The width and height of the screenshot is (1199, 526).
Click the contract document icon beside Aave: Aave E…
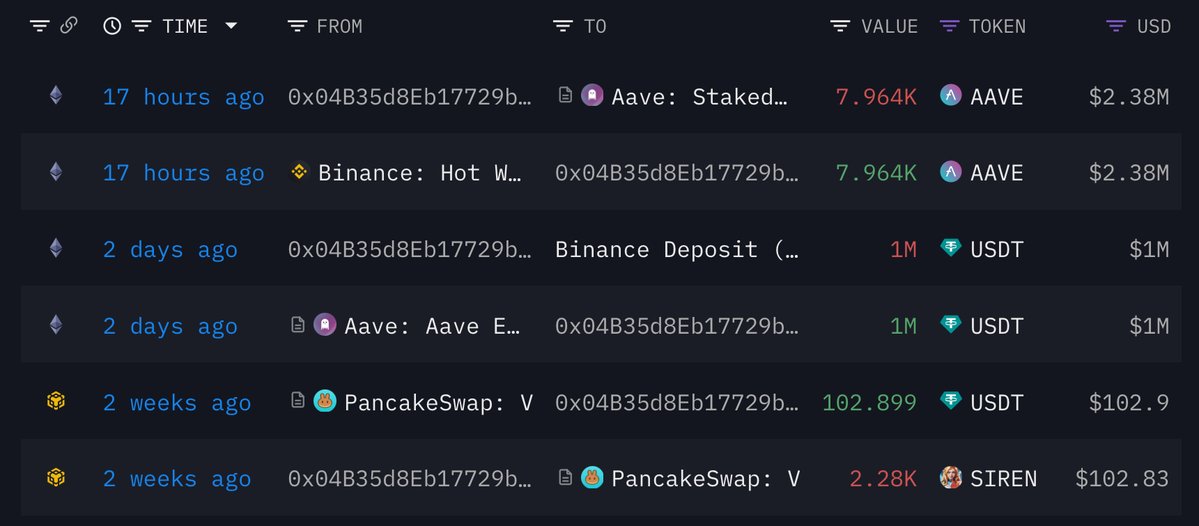pos(298,325)
